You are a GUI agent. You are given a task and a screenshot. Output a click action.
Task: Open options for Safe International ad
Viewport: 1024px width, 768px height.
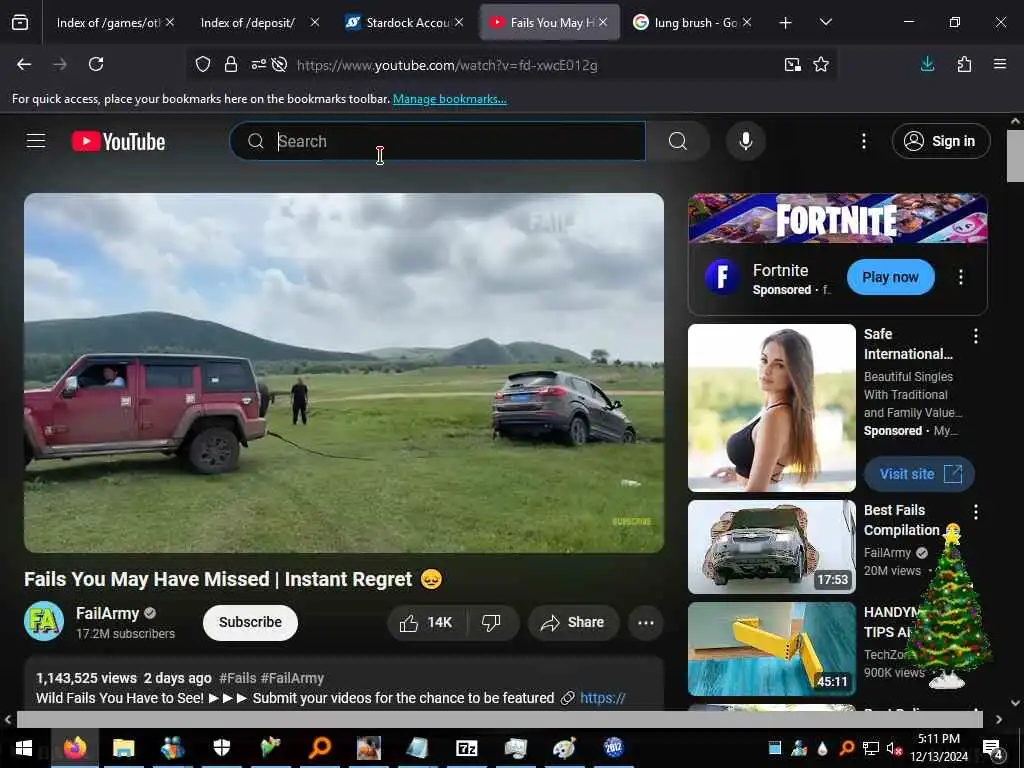[976, 336]
